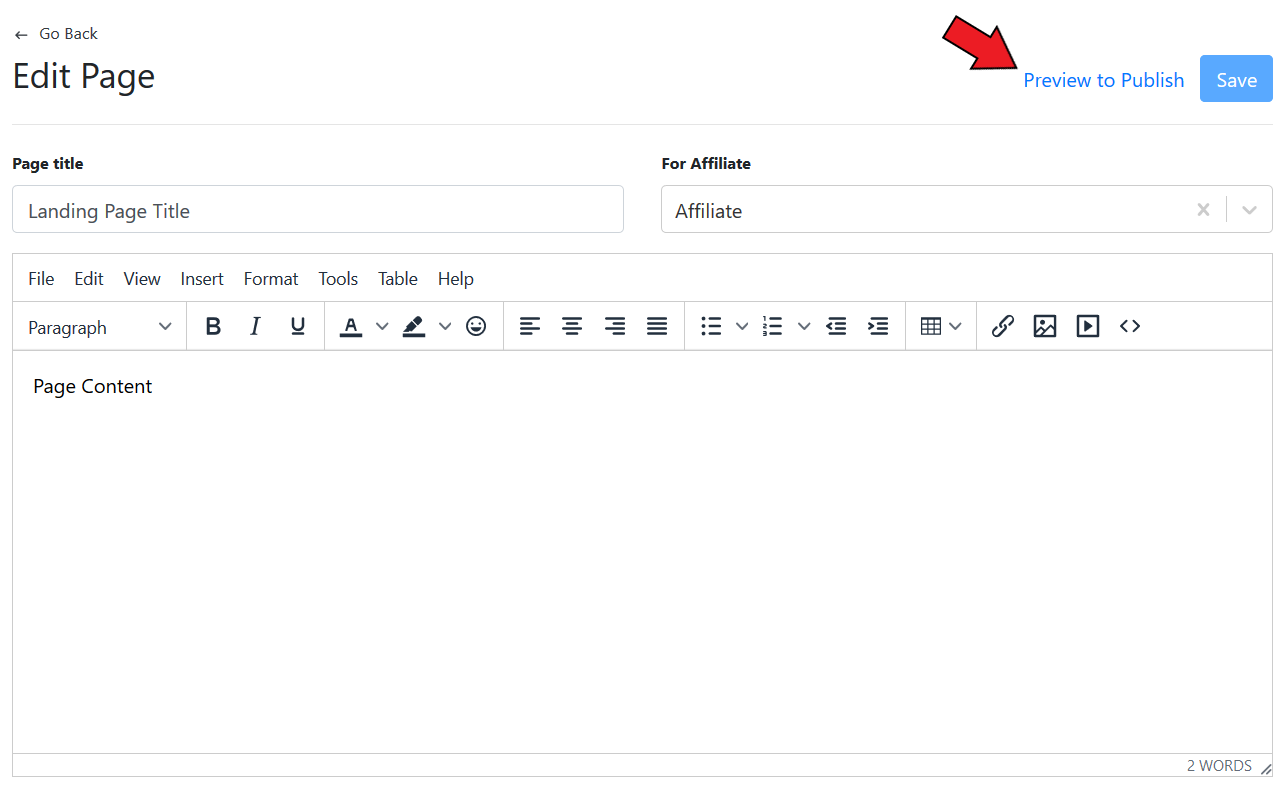1282x787 pixels.
Task: Click the Save button
Action: tap(1236, 80)
